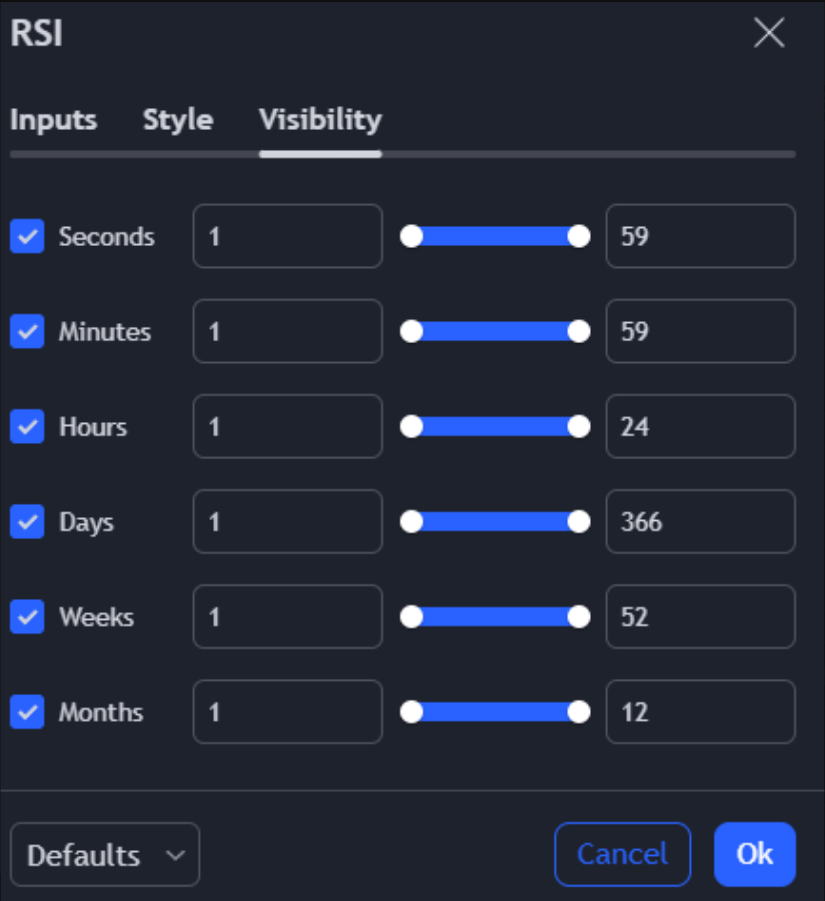
Task: Click the Hours maximum field showing 24
Action: (x=700, y=426)
